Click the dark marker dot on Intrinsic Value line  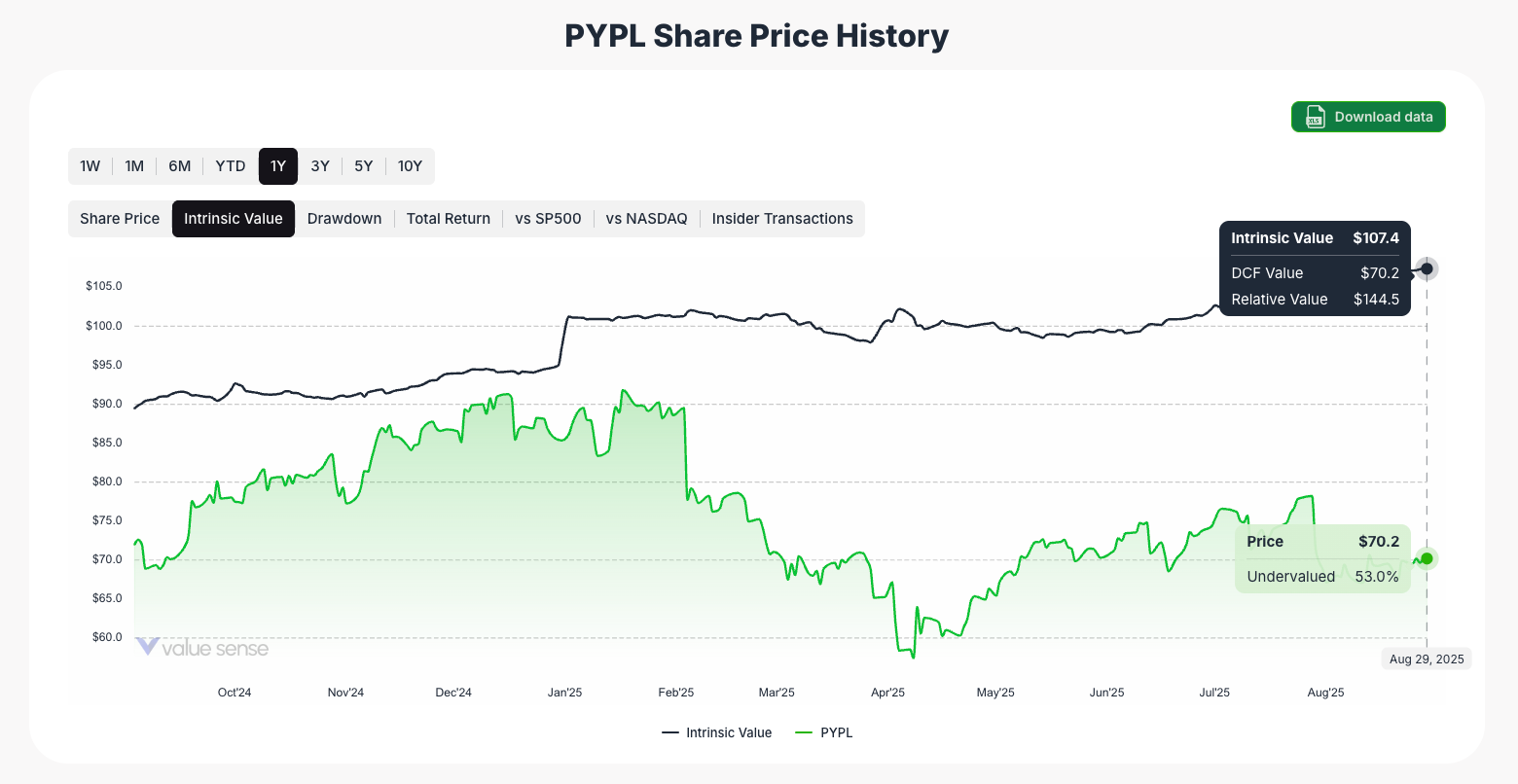[1426, 268]
